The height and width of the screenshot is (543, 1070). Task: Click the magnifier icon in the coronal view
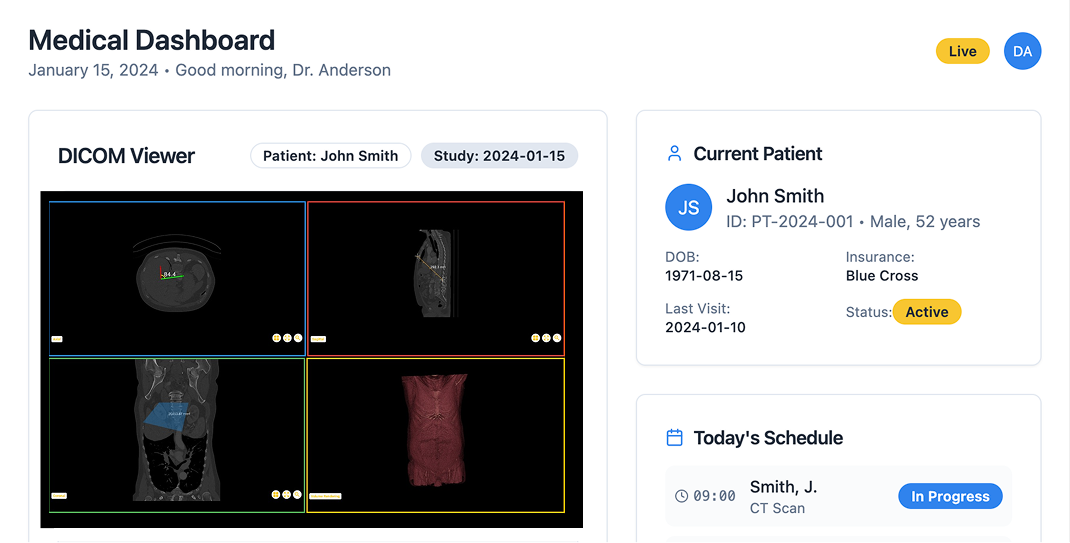click(x=298, y=494)
